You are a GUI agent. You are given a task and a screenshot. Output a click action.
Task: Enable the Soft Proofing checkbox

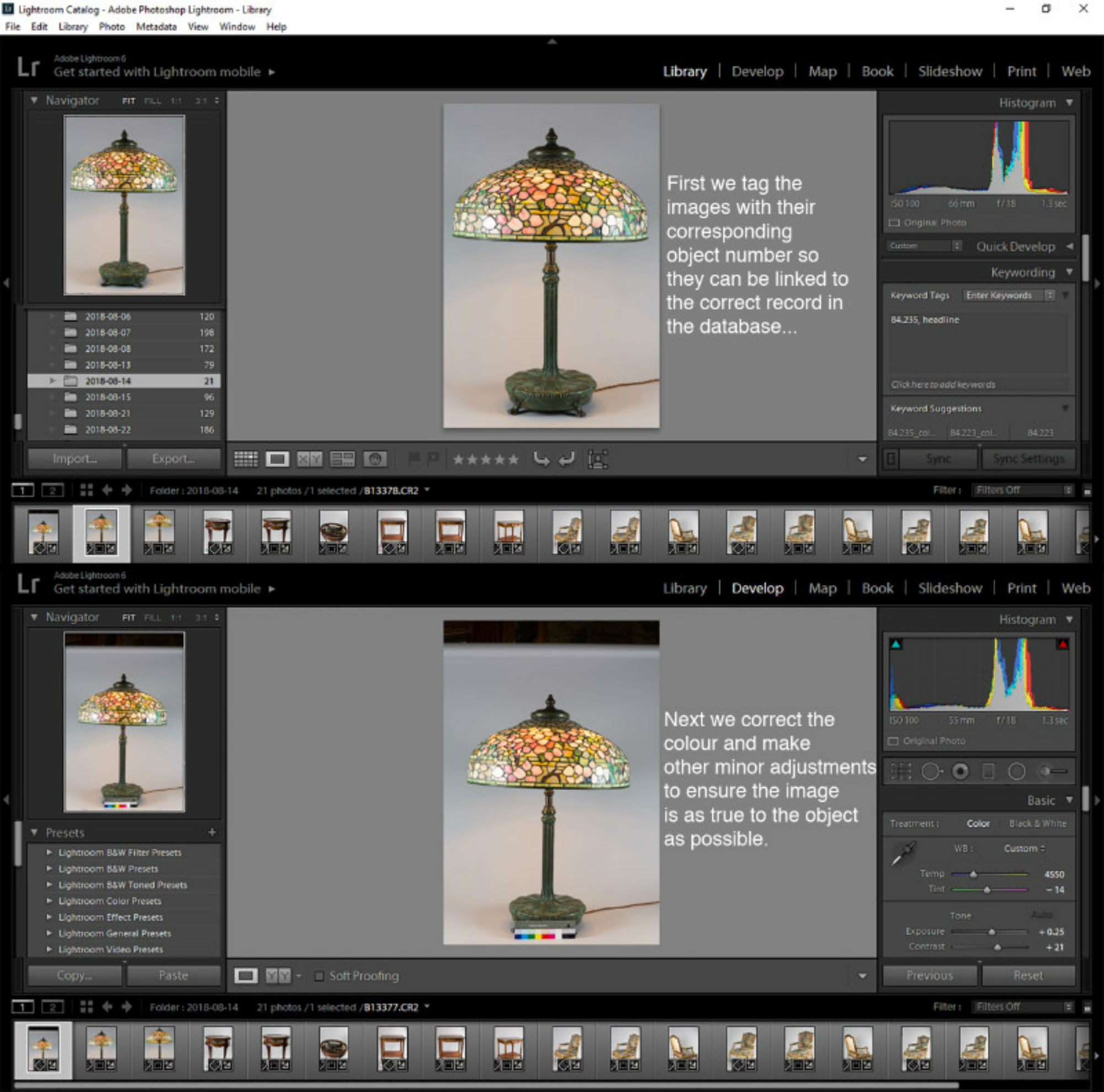pyautogui.click(x=320, y=976)
